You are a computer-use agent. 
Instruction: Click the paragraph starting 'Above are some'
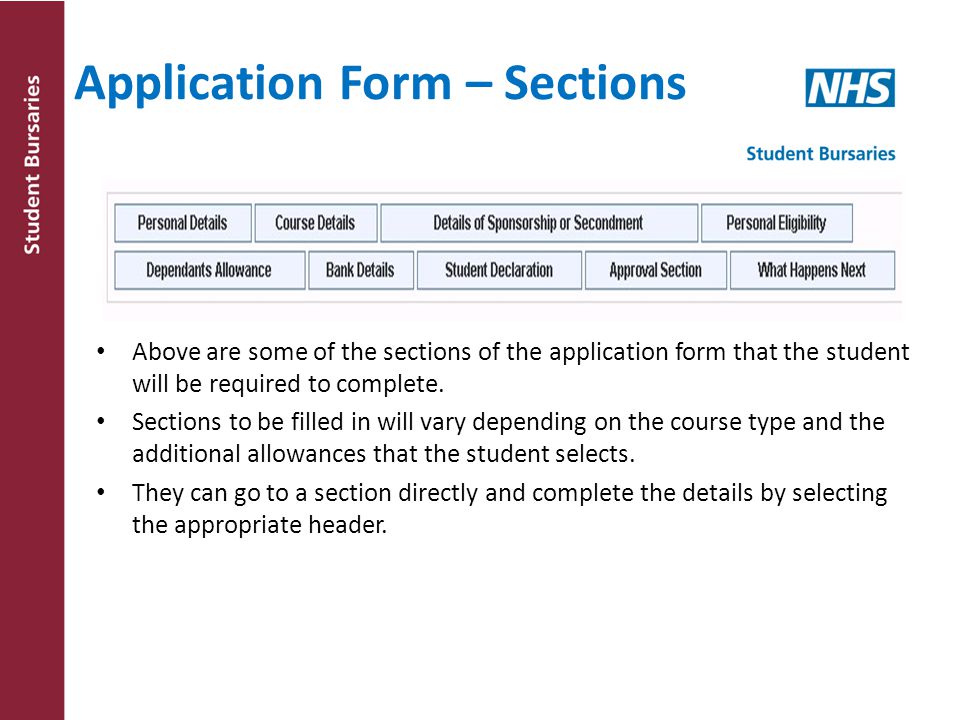coord(520,367)
